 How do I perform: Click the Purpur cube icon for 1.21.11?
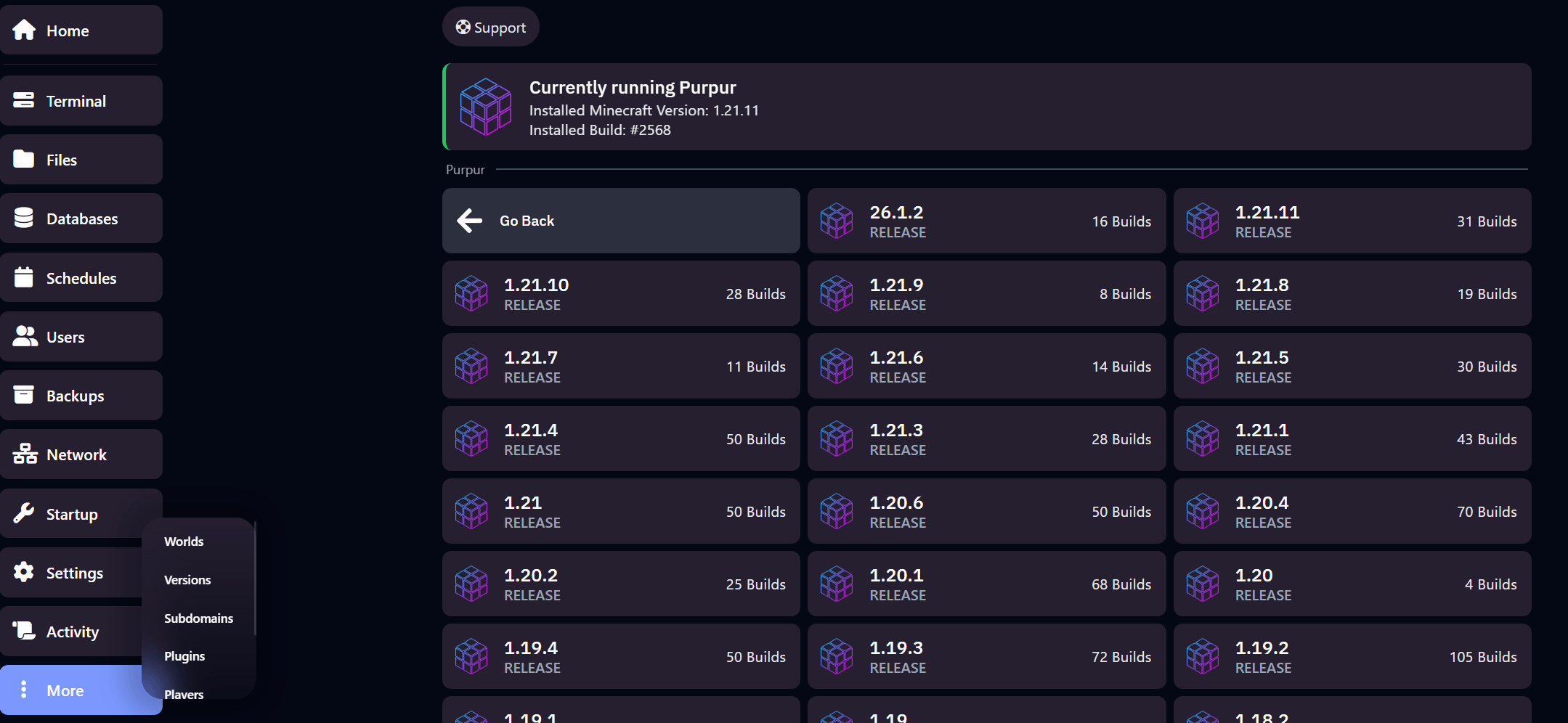click(1203, 221)
